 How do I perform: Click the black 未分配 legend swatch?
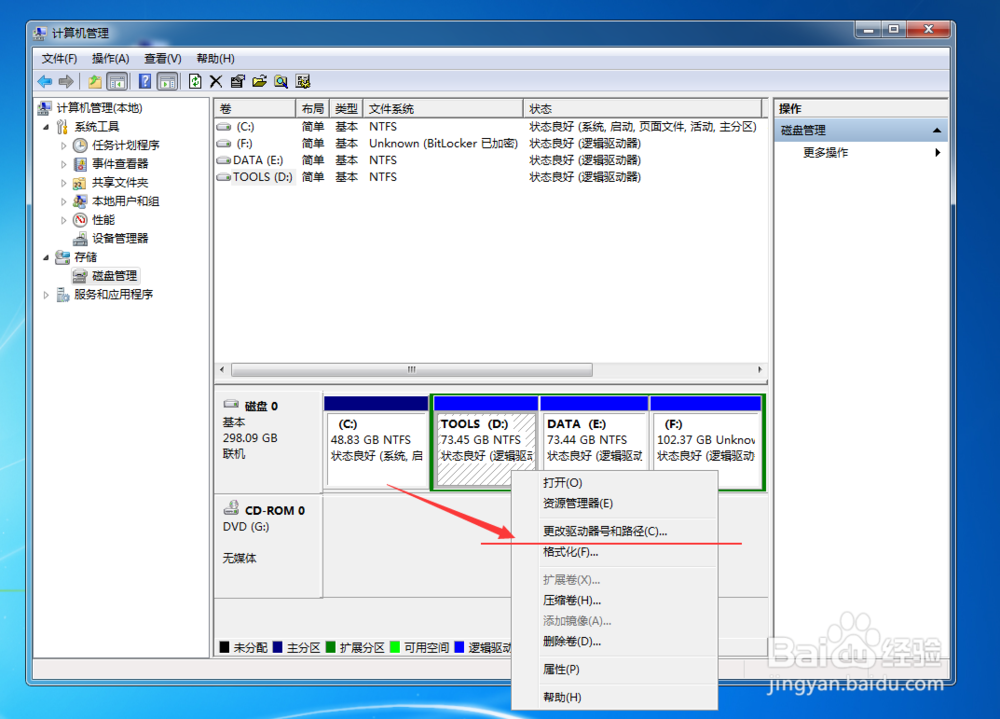(x=224, y=648)
